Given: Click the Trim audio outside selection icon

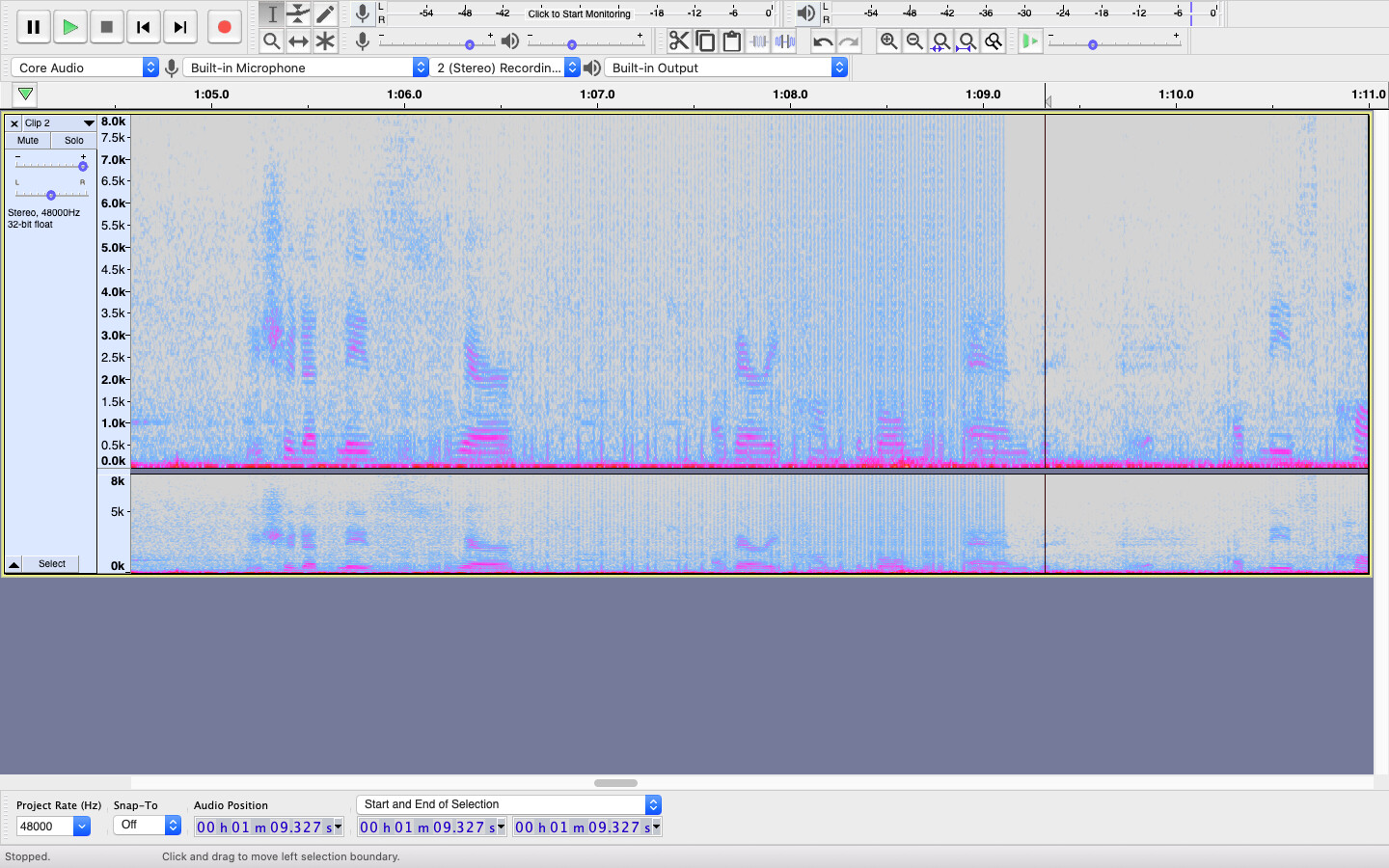Looking at the screenshot, I should coord(757,41).
